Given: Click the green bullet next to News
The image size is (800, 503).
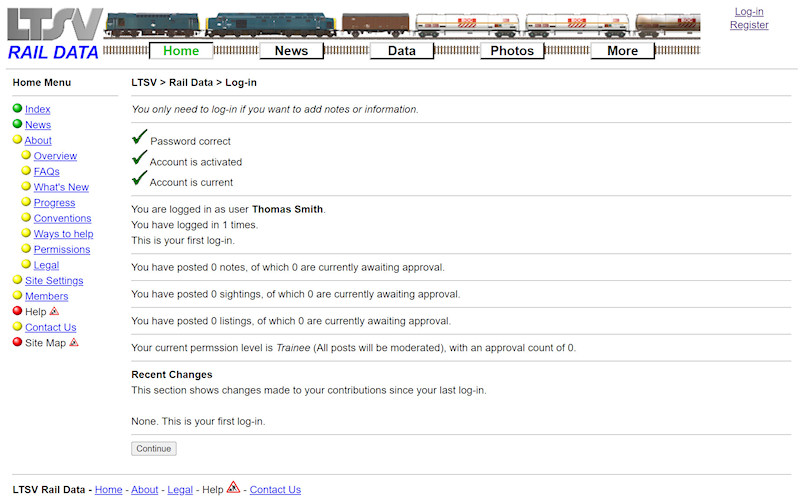Looking at the screenshot, I should pyautogui.click(x=17, y=124).
